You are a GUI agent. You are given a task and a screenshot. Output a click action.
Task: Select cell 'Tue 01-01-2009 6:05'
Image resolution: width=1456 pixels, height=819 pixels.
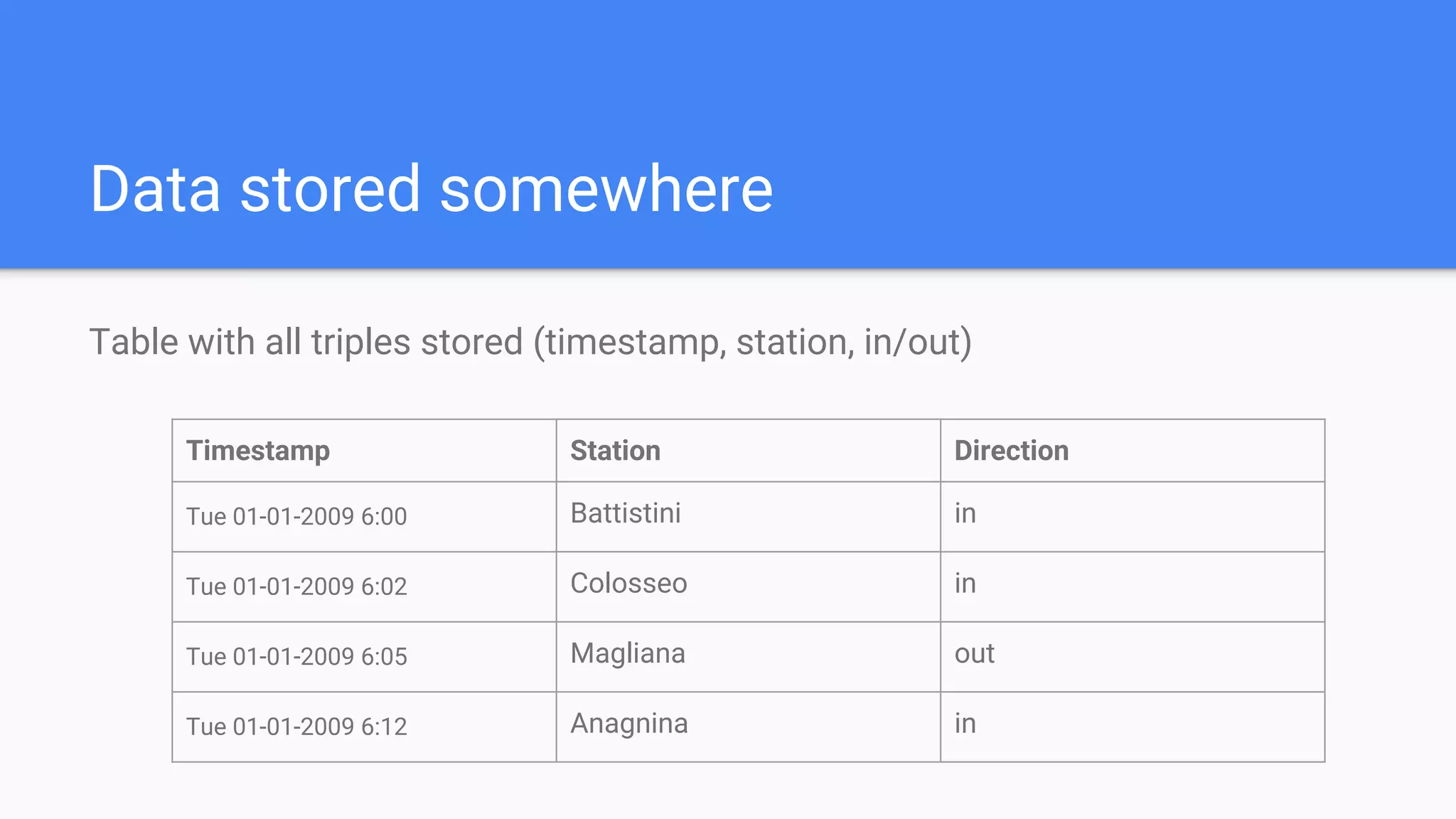(364, 657)
